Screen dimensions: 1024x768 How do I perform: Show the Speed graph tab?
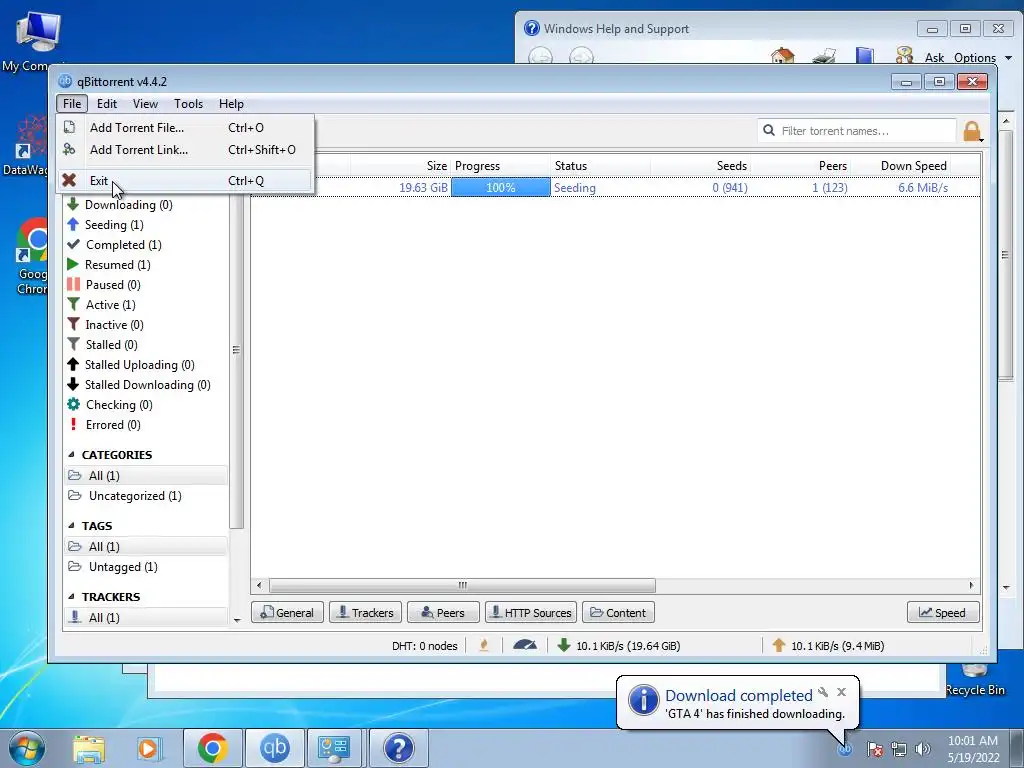tap(943, 613)
